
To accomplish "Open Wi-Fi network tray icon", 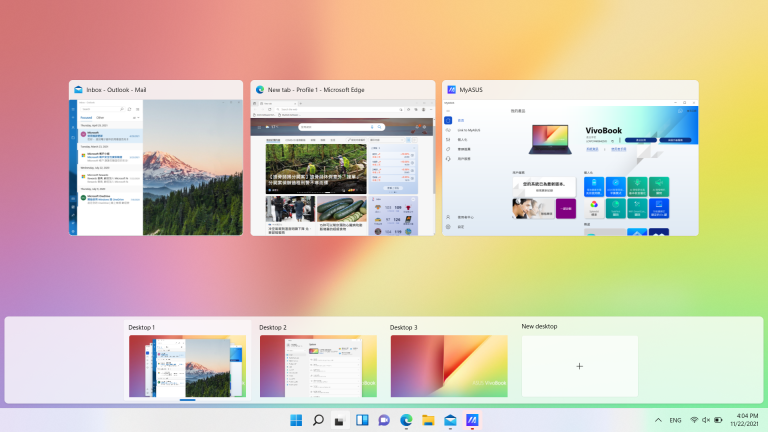I will coord(694,420).
